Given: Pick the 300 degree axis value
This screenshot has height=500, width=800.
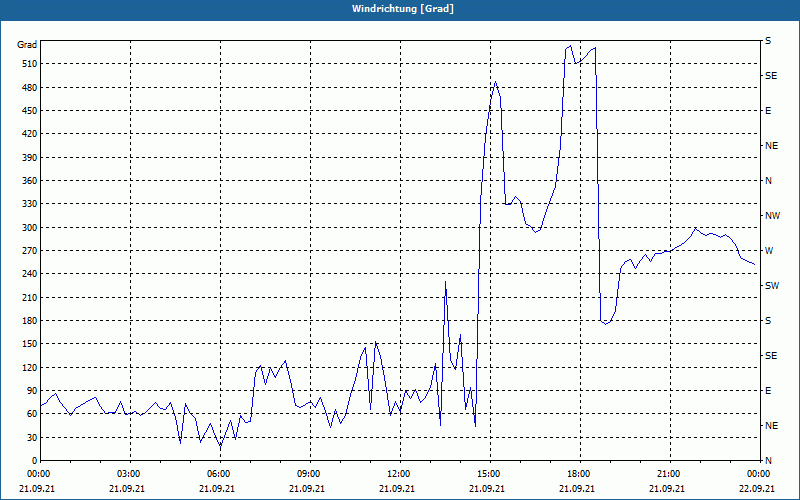Looking at the screenshot, I should [30, 228].
